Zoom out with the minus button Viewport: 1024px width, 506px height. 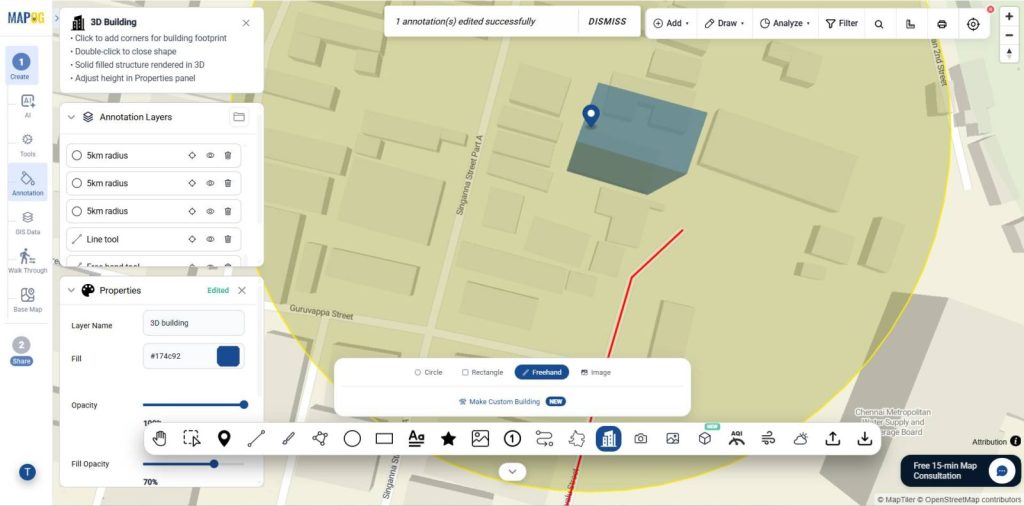click(x=1010, y=35)
